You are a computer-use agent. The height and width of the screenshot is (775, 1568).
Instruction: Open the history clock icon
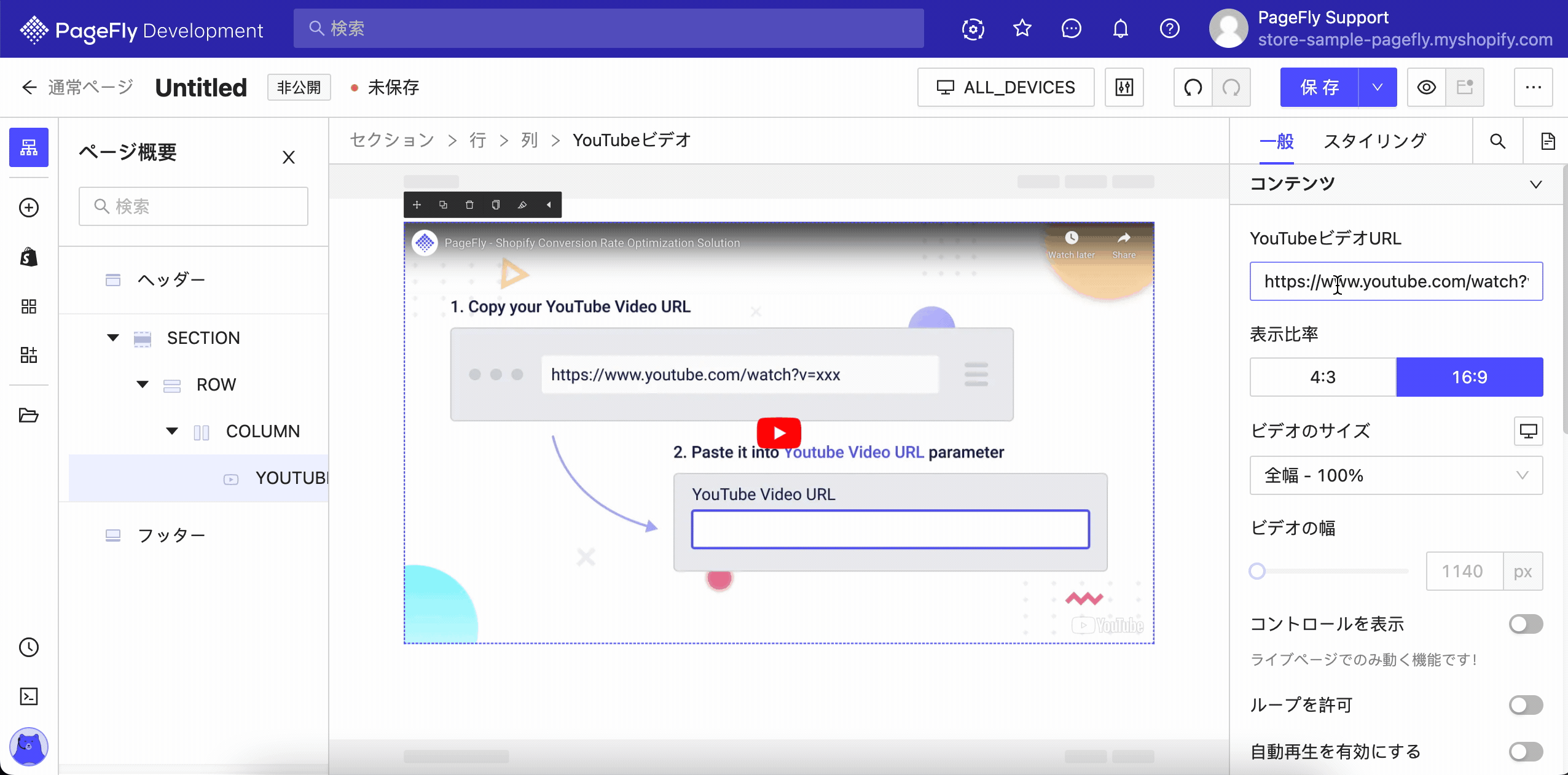(x=29, y=647)
